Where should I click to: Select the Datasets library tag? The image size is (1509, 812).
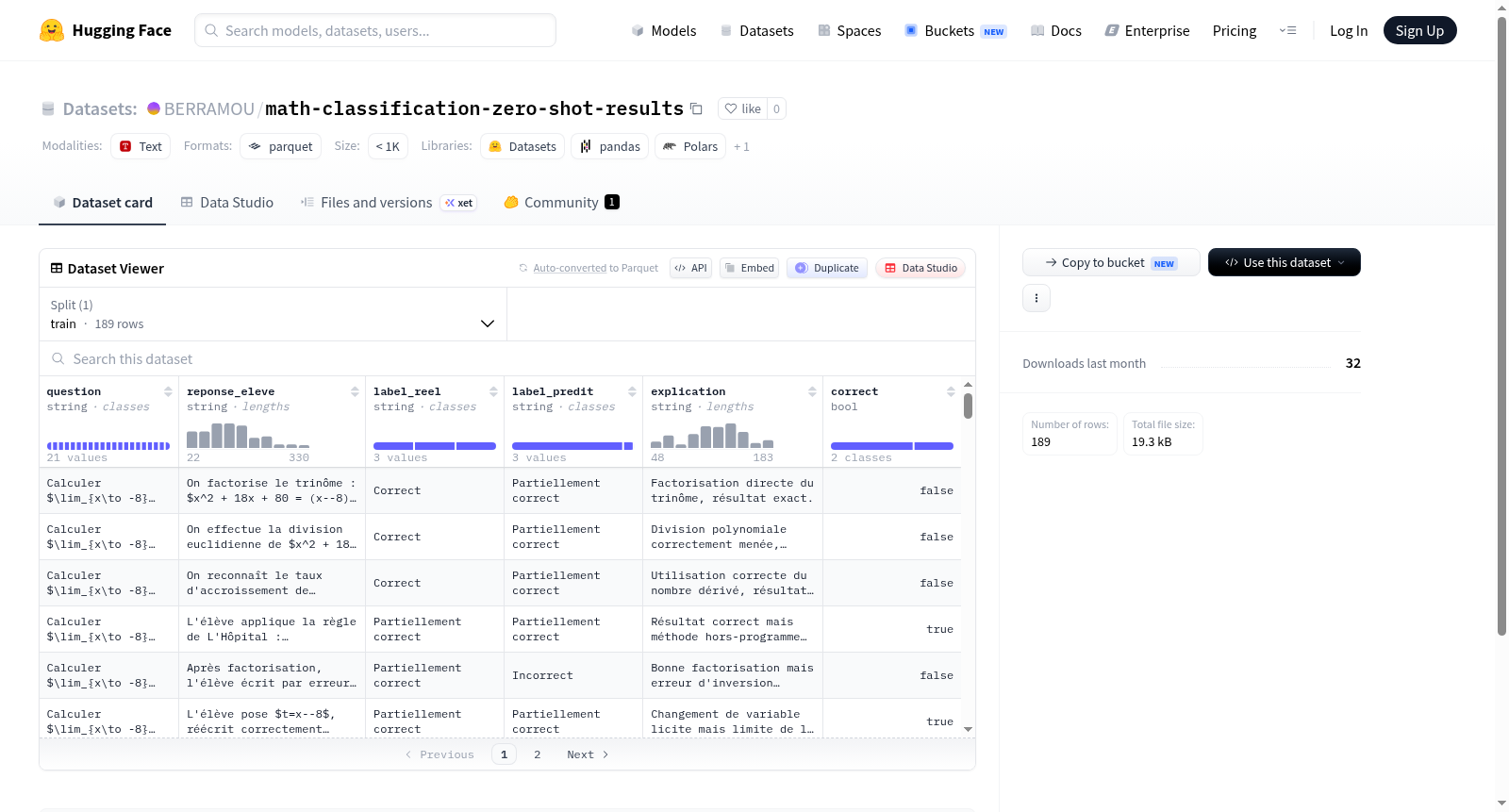[522, 146]
